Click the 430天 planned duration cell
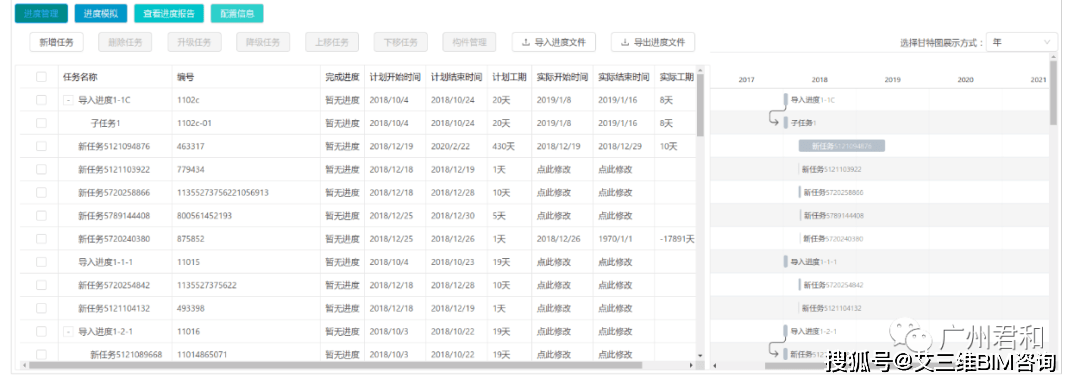This screenshot has height=385, width=1080. point(503,146)
